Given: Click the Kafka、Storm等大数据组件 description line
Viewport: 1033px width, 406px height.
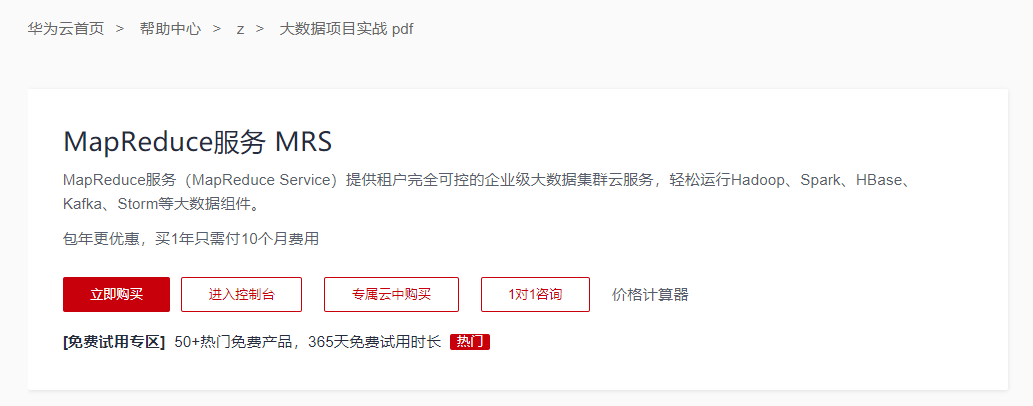Looking at the screenshot, I should point(161,204).
